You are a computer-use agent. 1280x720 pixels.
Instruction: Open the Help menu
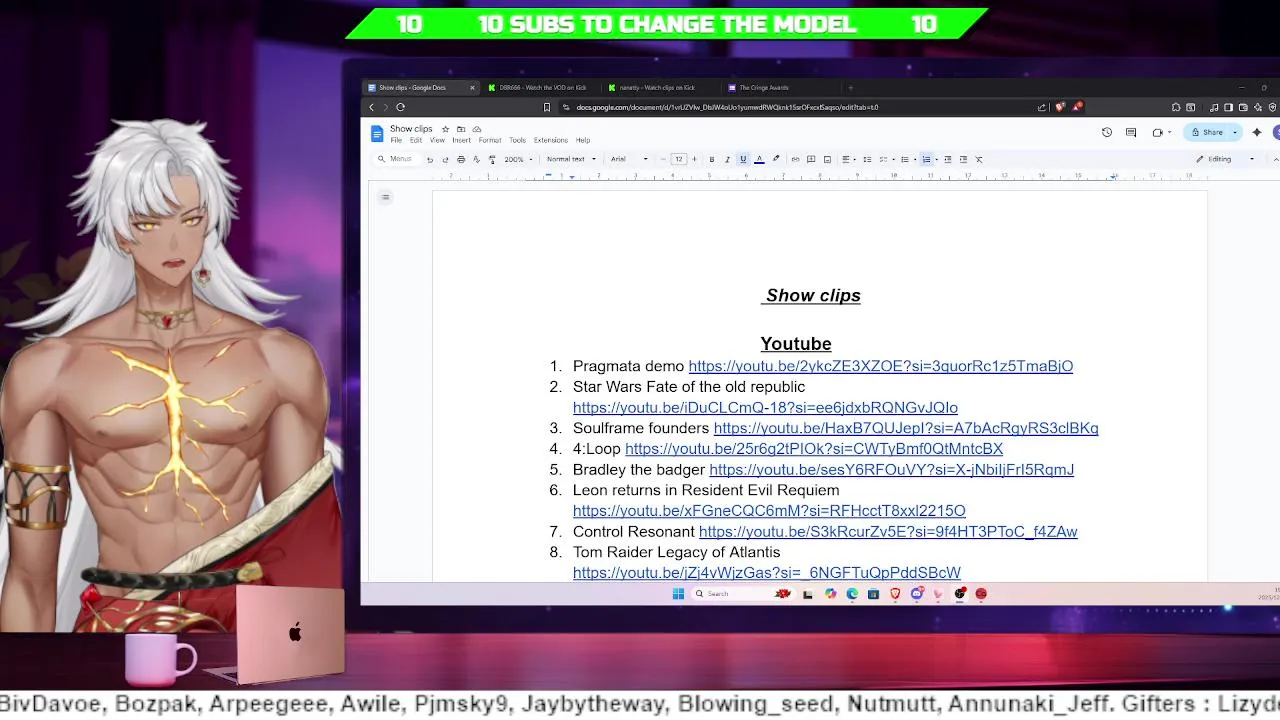pyautogui.click(x=583, y=140)
